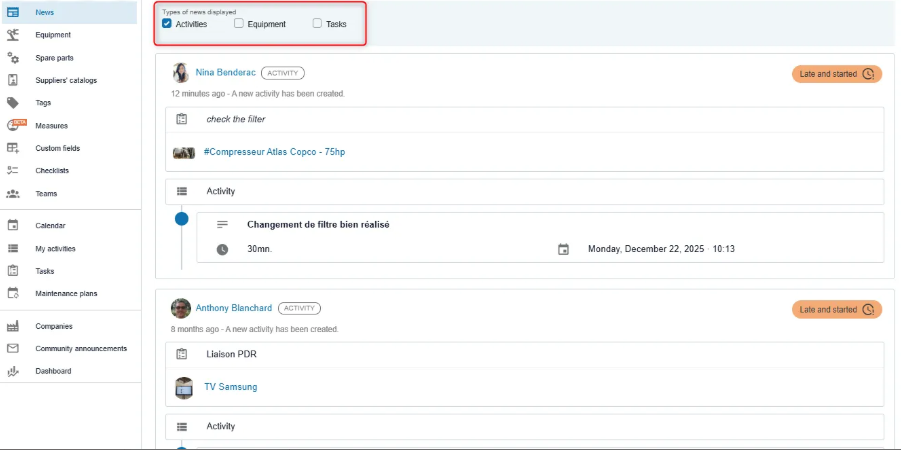The height and width of the screenshot is (450, 901).
Task: Open Spare parts gear icon
Action: point(13,58)
